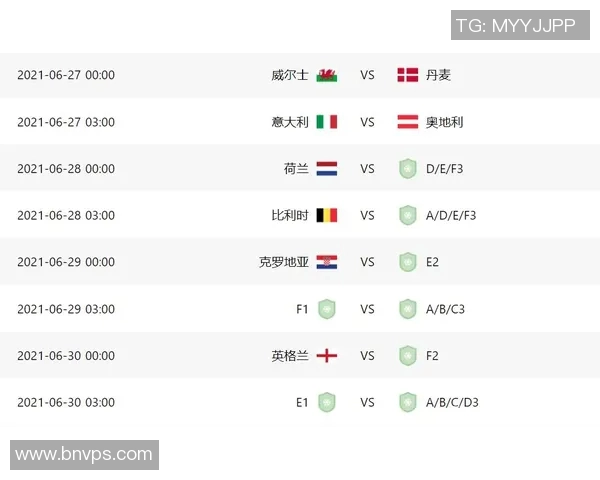Click the 克罗地亚 team name
The width and height of the screenshot is (600, 480).
point(284,262)
